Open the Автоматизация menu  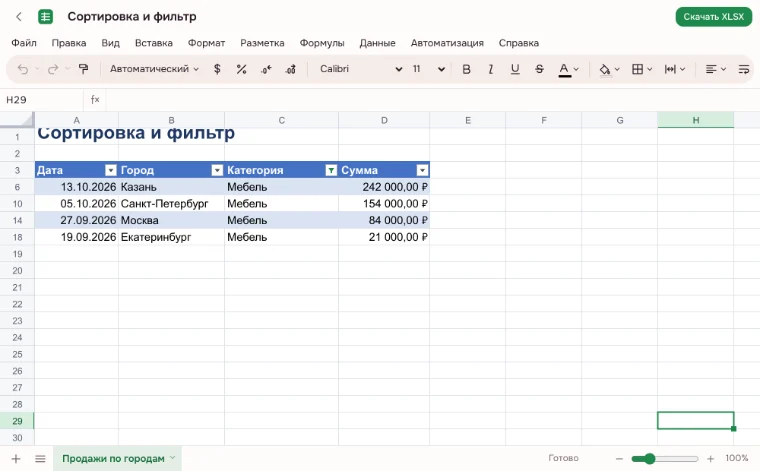tap(447, 43)
